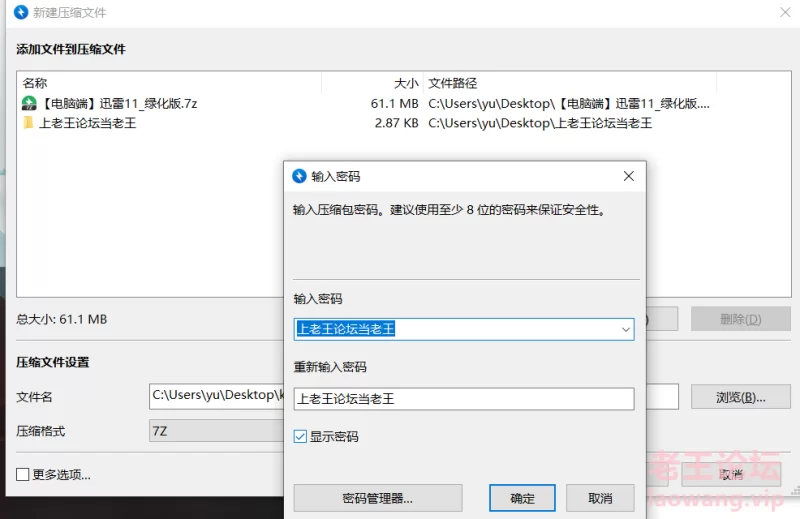Click the Bandizip icon in the 输入密码 dialog title
Screen dimensions: 800x519
(x=299, y=176)
